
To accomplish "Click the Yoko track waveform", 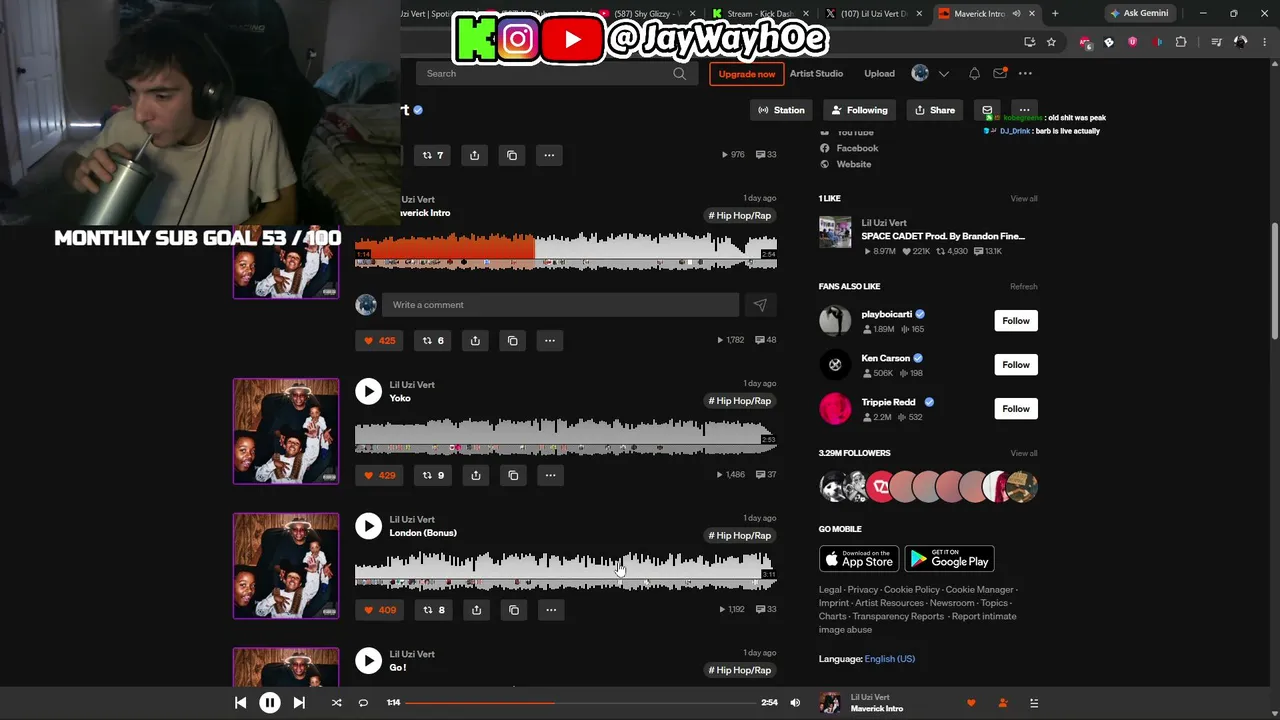I will pyautogui.click(x=566, y=435).
